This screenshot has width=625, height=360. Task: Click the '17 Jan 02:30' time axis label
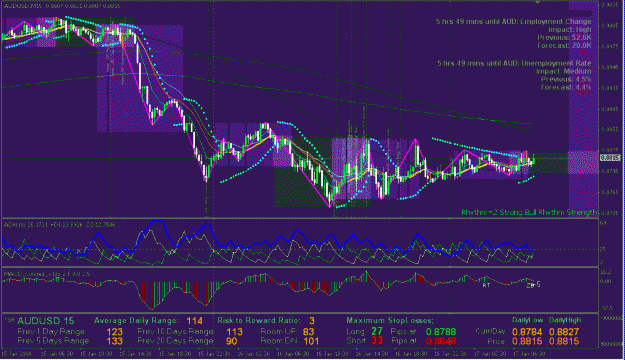point(491,353)
